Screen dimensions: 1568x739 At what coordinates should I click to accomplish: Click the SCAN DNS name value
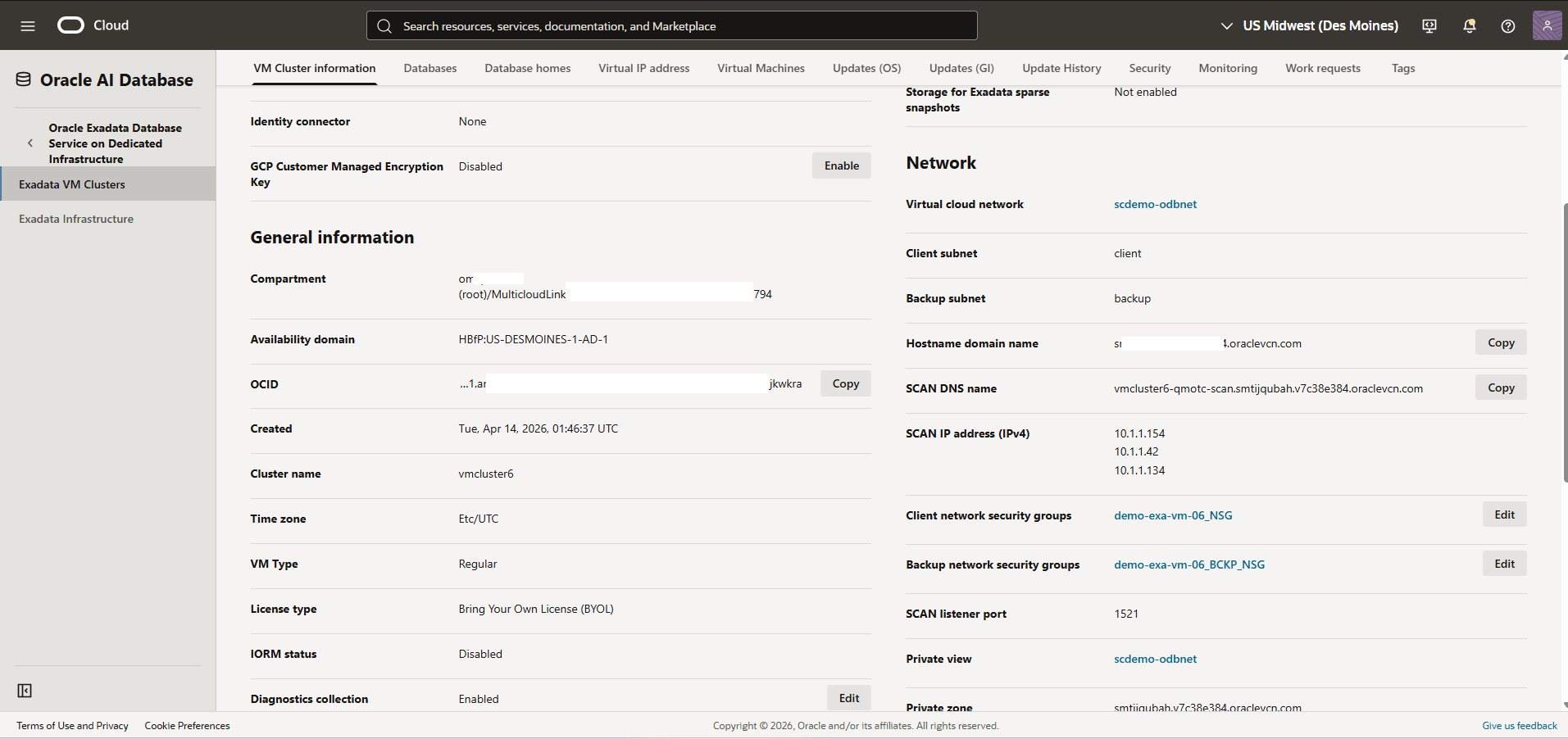click(1268, 388)
